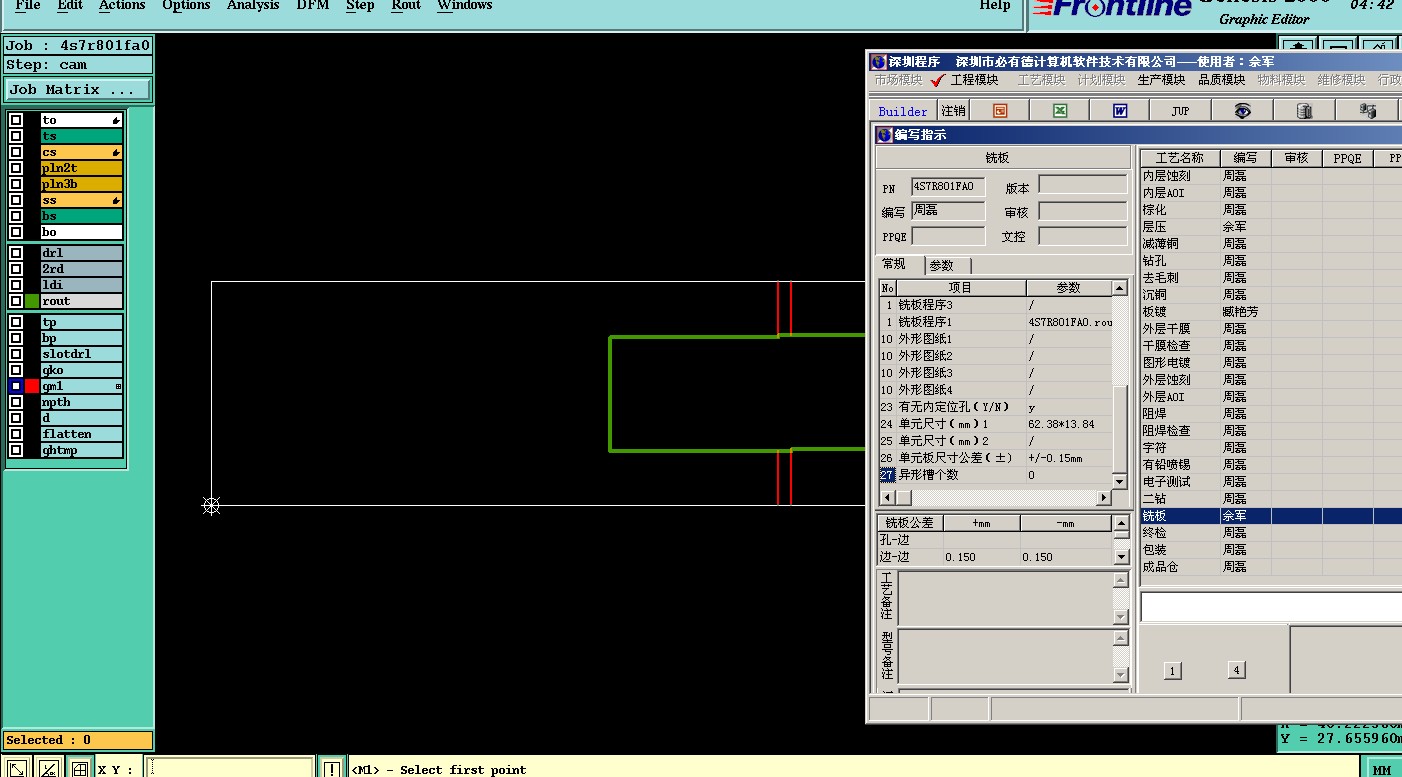The height and width of the screenshot is (777, 1402).
Task: Click the PN field with 4S7R801FA0
Action: pyautogui.click(x=948, y=186)
